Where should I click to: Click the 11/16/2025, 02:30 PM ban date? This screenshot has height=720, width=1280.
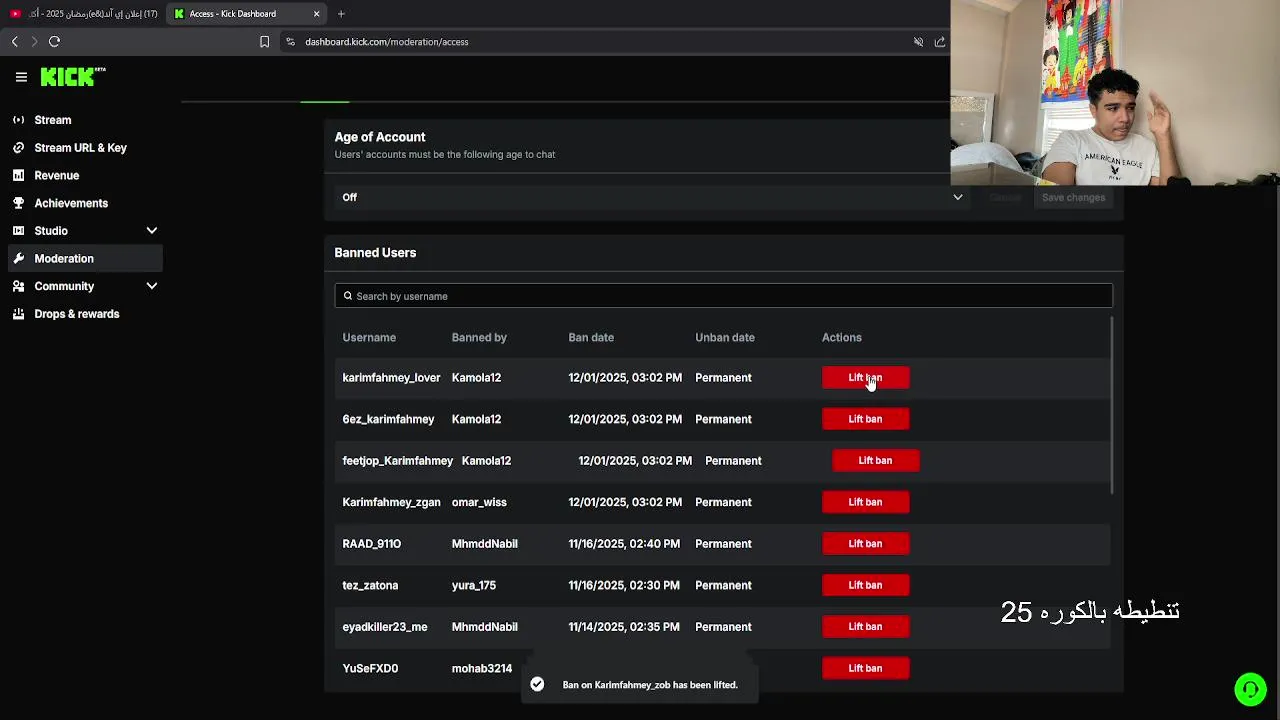pos(624,585)
